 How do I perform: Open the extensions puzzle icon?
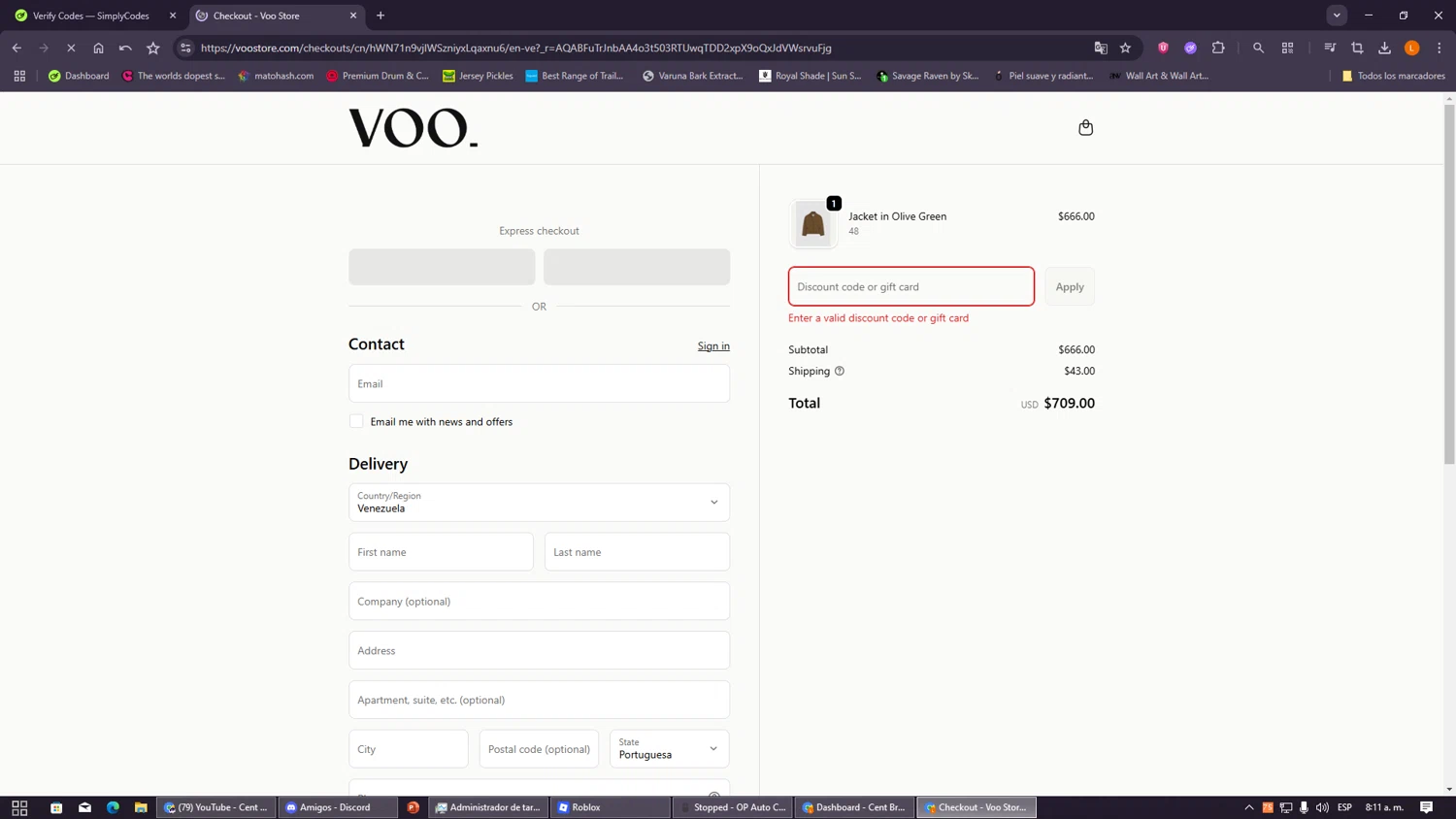click(1218, 48)
